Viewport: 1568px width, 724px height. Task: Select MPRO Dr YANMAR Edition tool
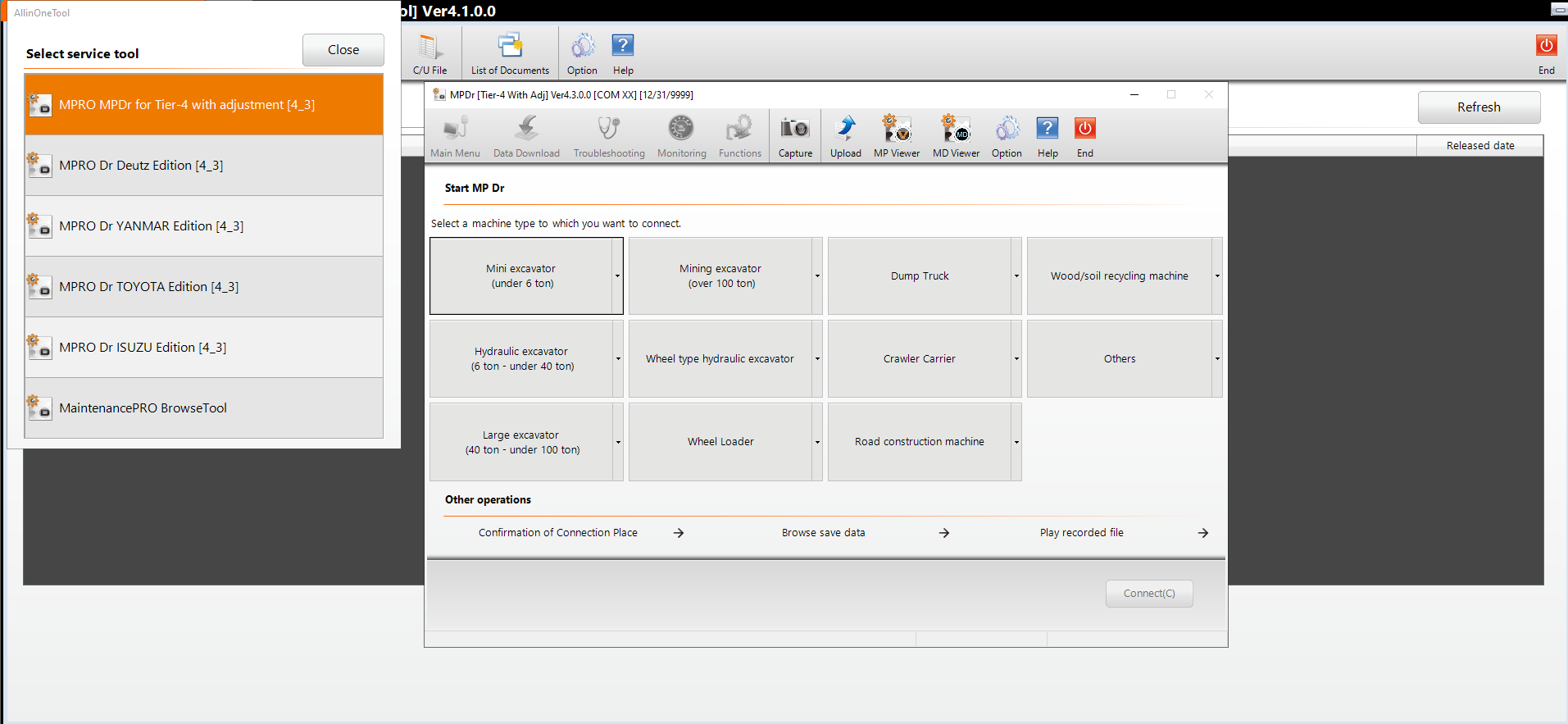[x=204, y=225]
